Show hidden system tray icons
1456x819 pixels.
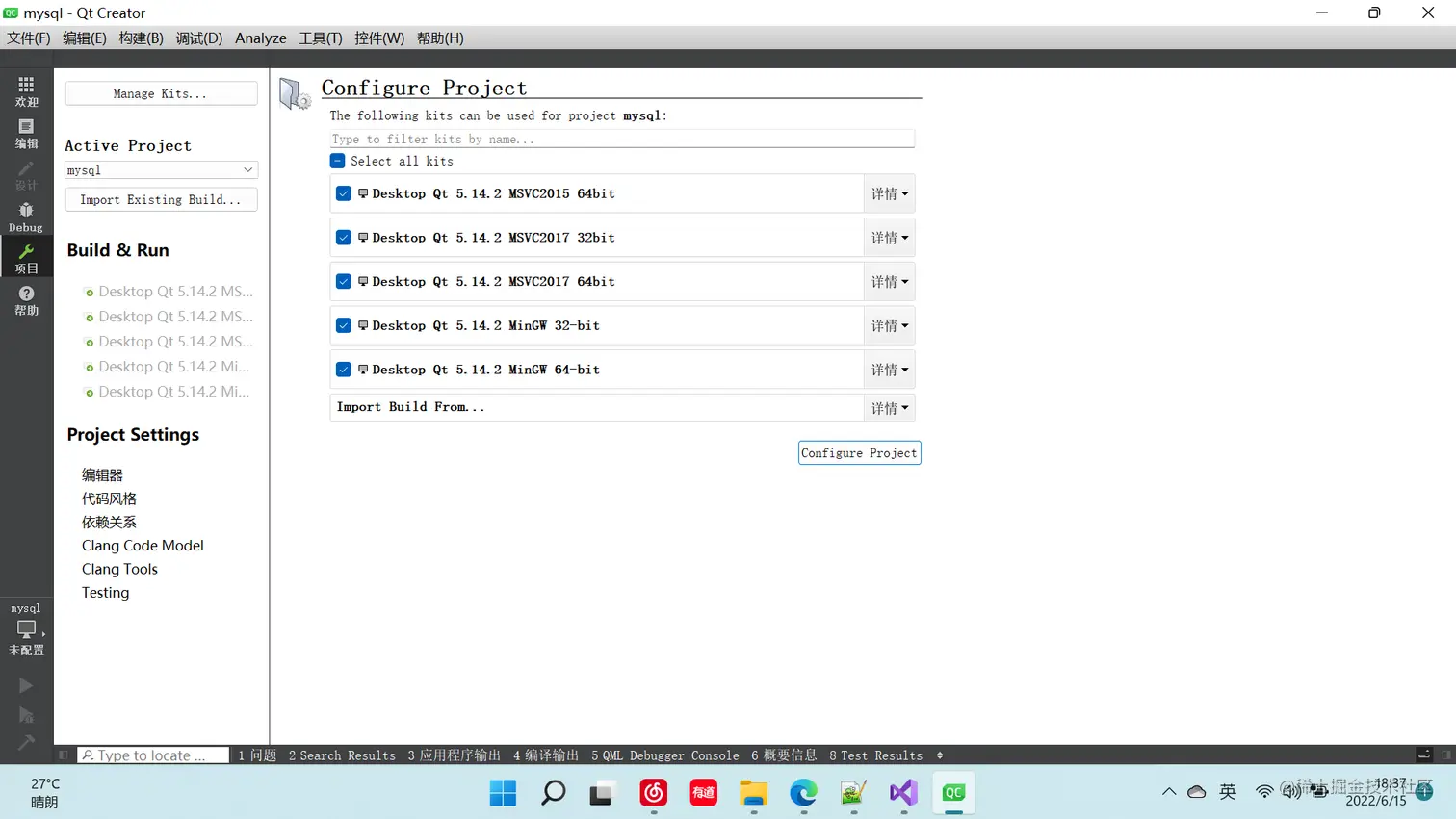[1168, 792]
